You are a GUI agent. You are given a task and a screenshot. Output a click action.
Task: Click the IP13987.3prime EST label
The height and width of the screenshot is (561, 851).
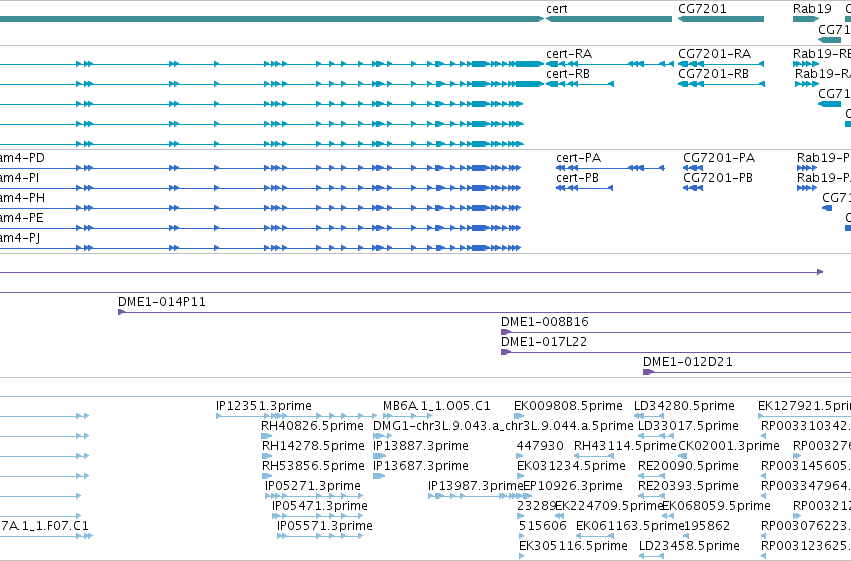475,486
